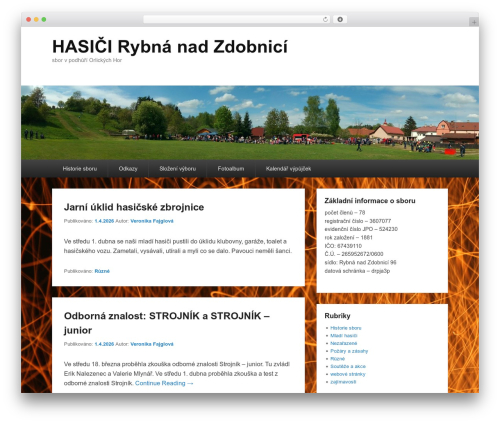The height and width of the screenshot is (423, 500).
Task: Click the site title HASIČI Rybná nad Zdobnicí
Action: point(170,46)
